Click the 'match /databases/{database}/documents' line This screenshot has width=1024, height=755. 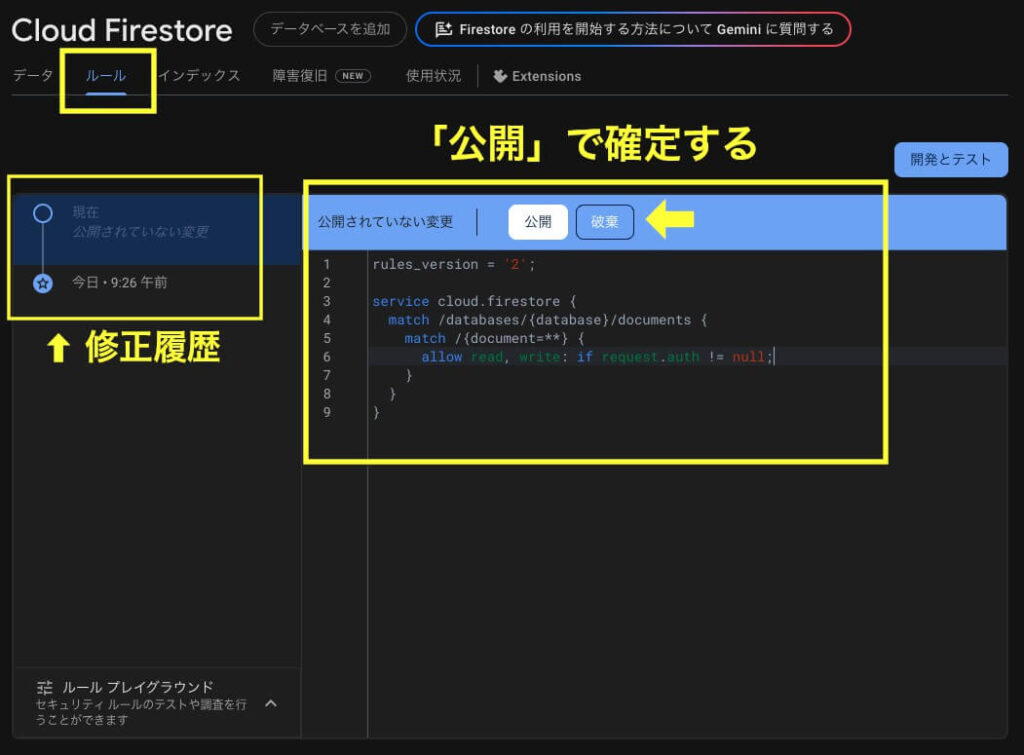click(x=547, y=320)
